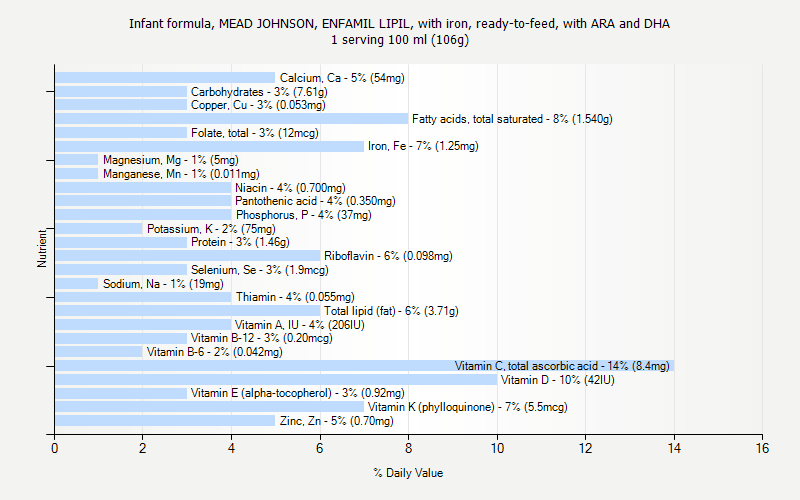Click the x-axis tick label '4'
Image resolution: width=800 pixels, height=500 pixels.
(231, 448)
